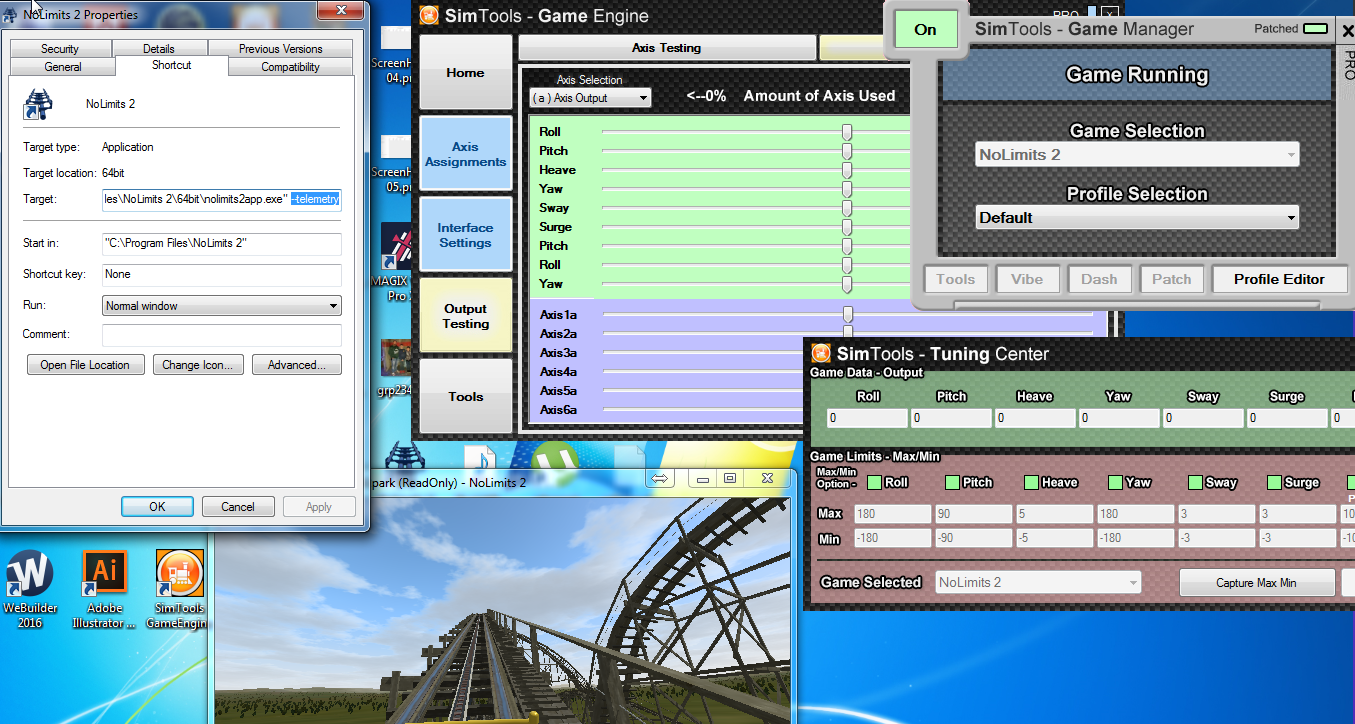Click Game Running status banner
The image size is (1355, 724).
click(1137, 75)
